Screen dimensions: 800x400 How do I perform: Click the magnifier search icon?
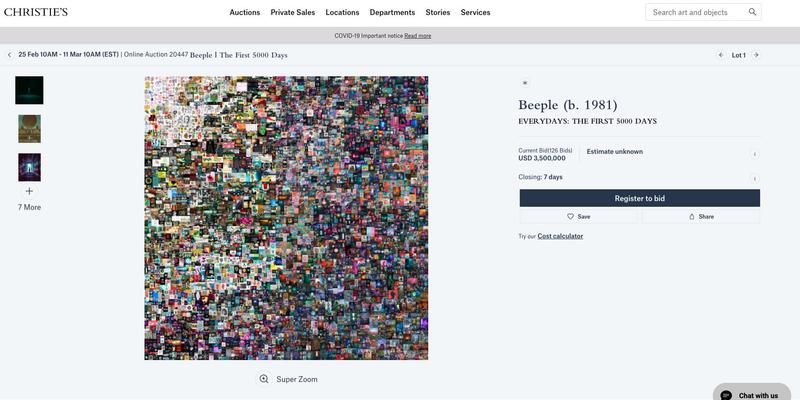(753, 12)
